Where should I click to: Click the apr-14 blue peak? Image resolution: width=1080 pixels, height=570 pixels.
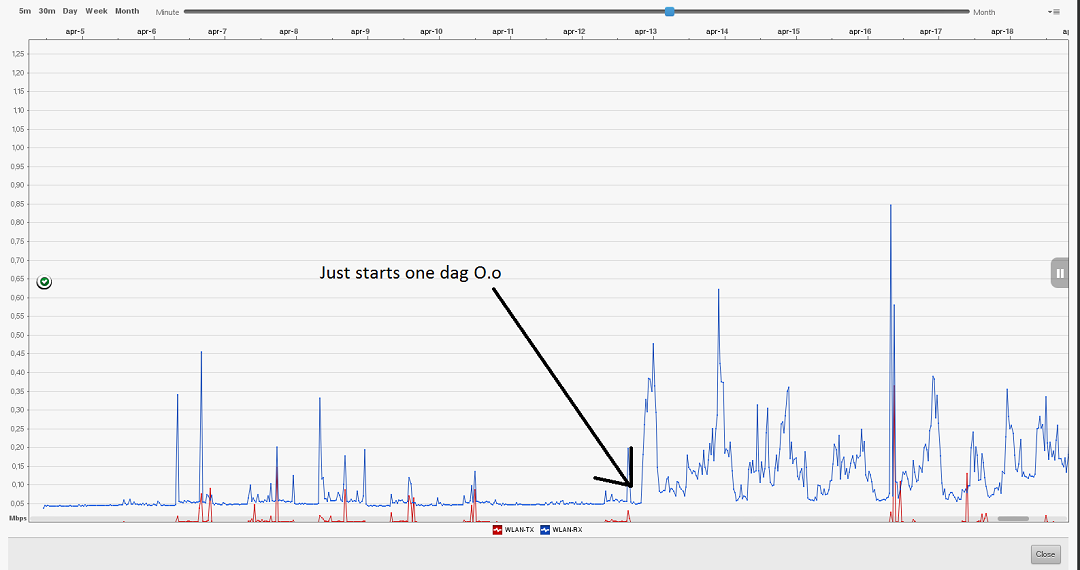pos(718,289)
